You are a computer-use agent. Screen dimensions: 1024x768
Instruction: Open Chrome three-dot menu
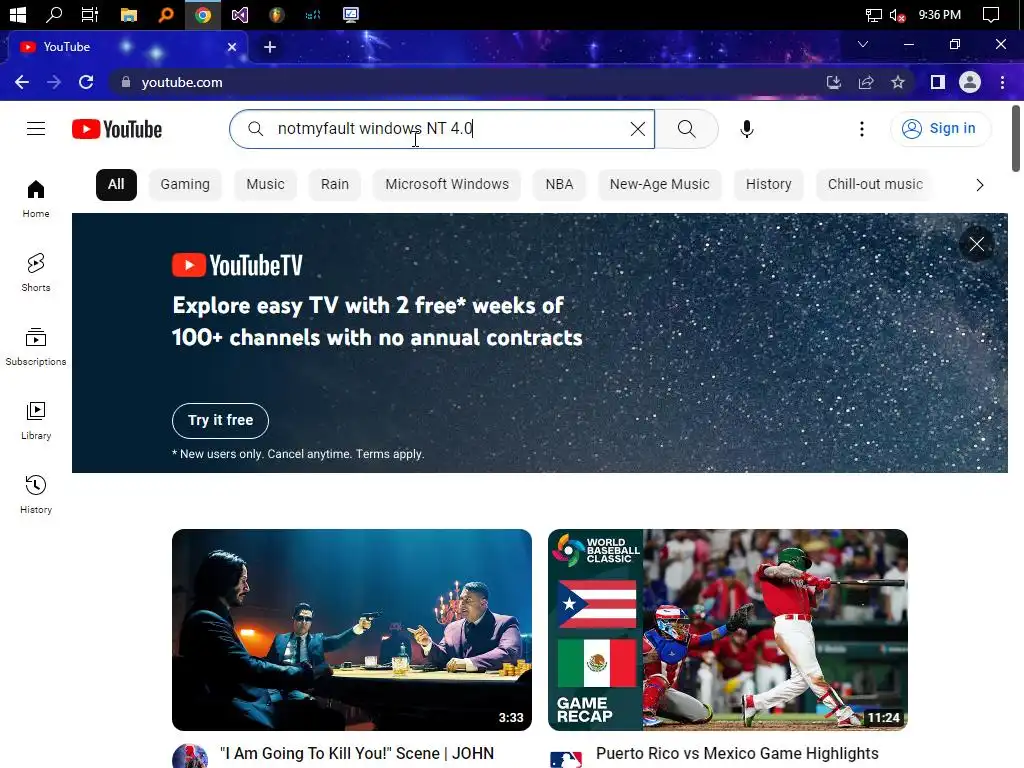click(1002, 82)
